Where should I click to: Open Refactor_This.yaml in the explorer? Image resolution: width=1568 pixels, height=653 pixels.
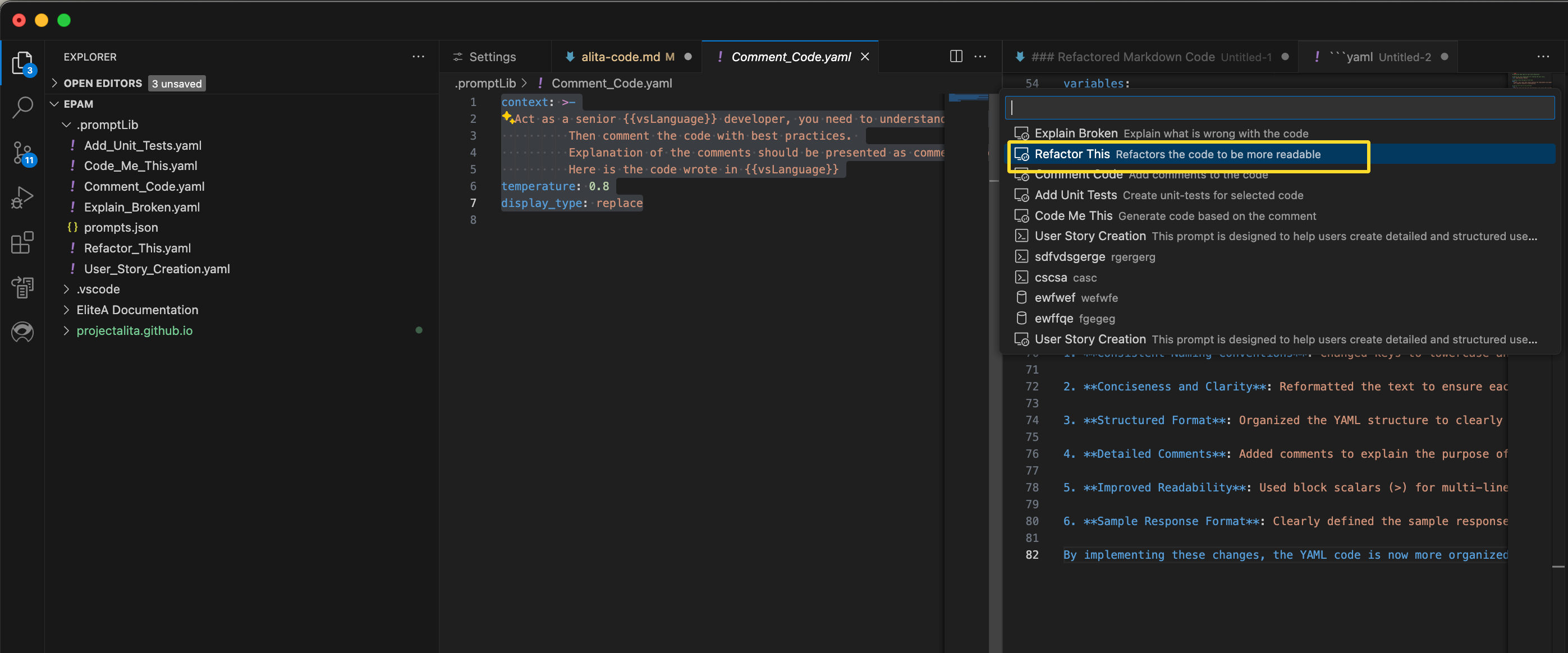coord(137,248)
